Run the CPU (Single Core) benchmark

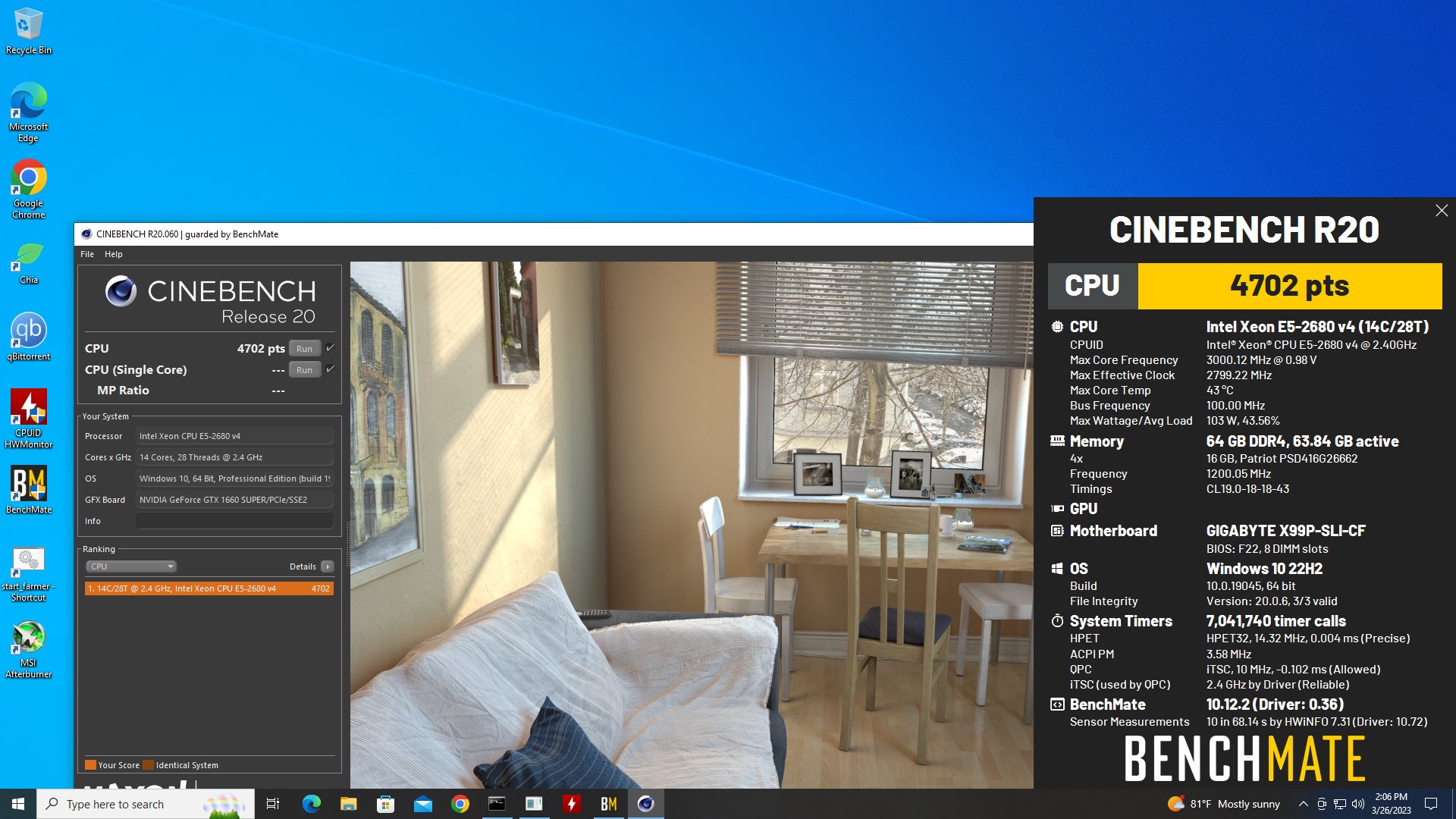point(305,370)
